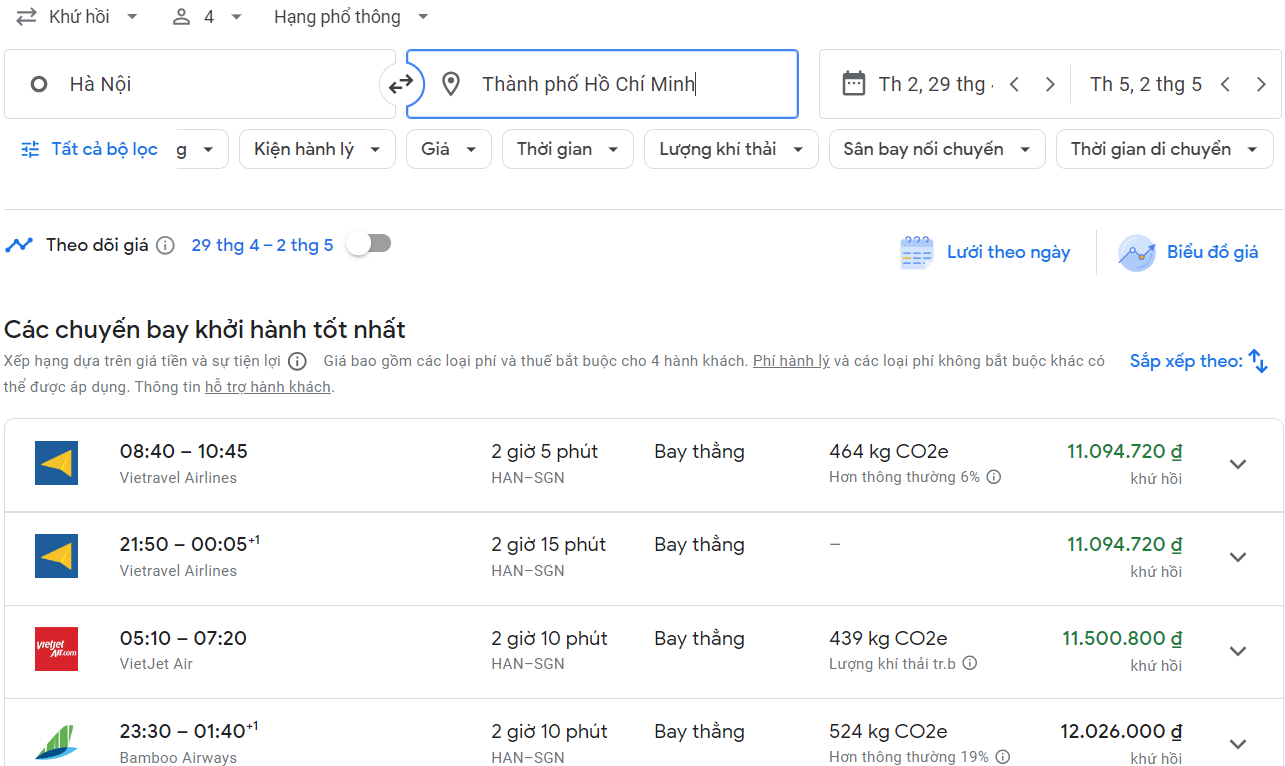
Task: Open the Hạng phổ thông class dropdown
Action: click(351, 17)
